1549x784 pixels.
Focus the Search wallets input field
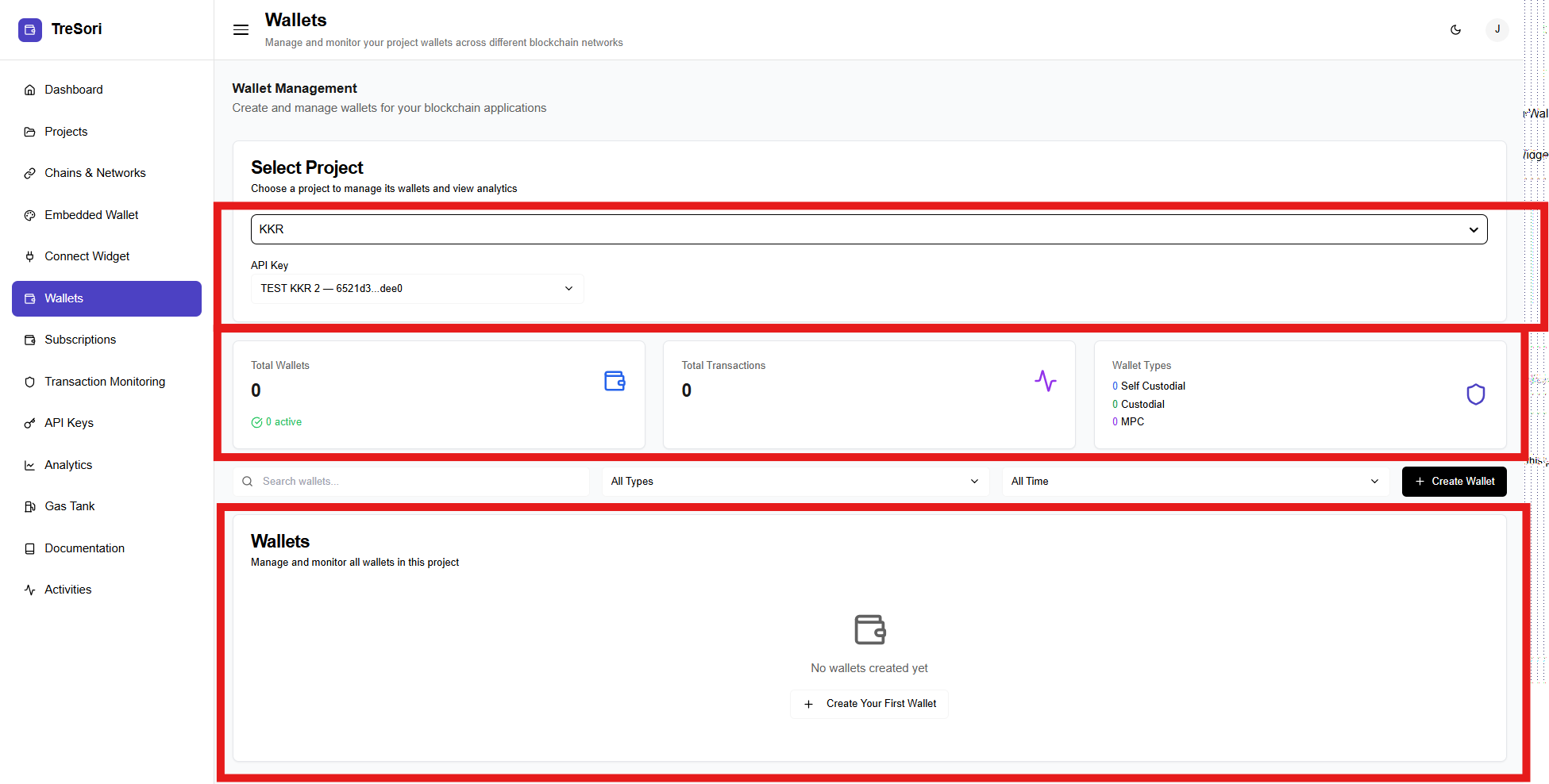421,482
